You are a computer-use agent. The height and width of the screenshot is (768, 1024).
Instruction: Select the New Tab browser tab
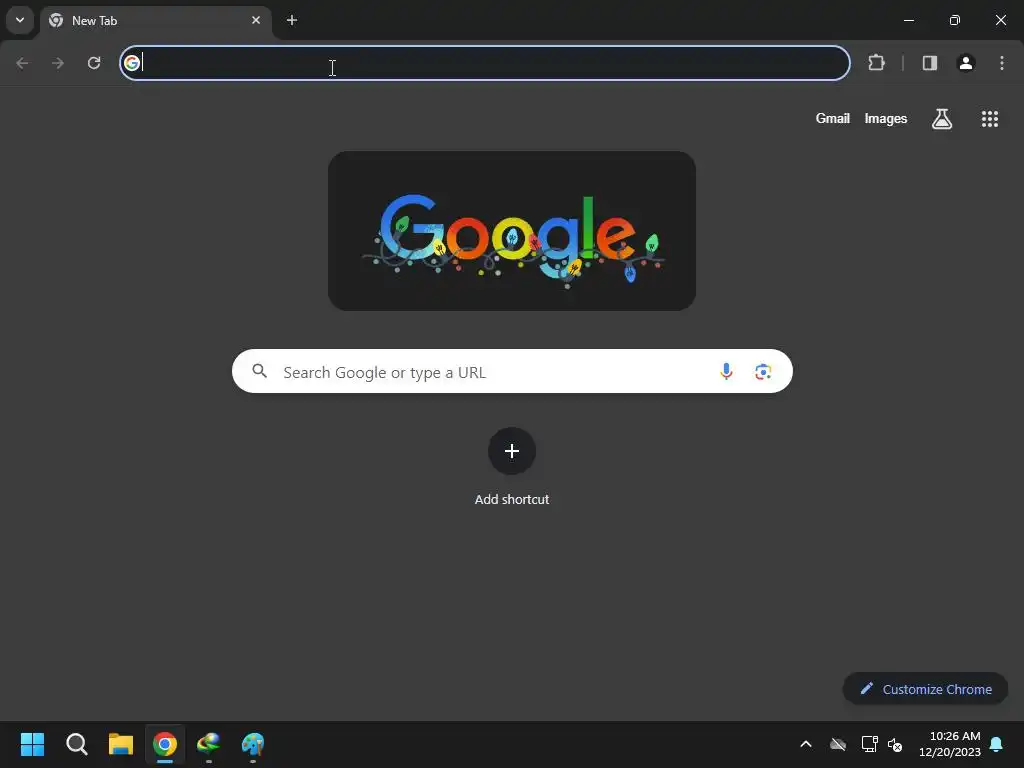155,21
